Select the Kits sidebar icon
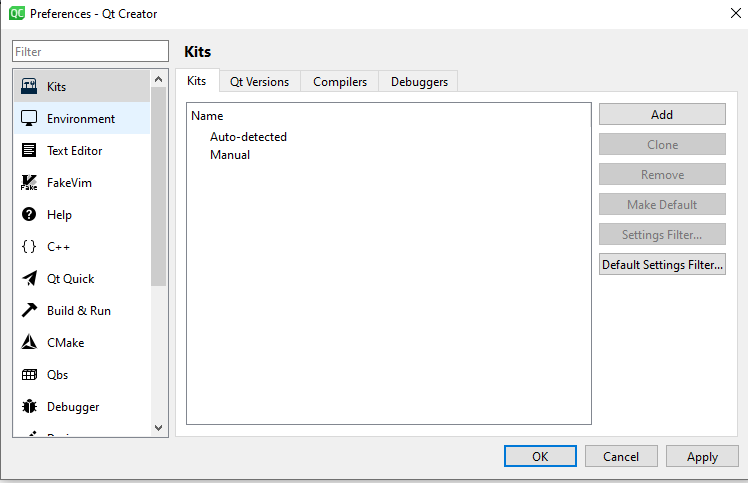 coord(29,86)
